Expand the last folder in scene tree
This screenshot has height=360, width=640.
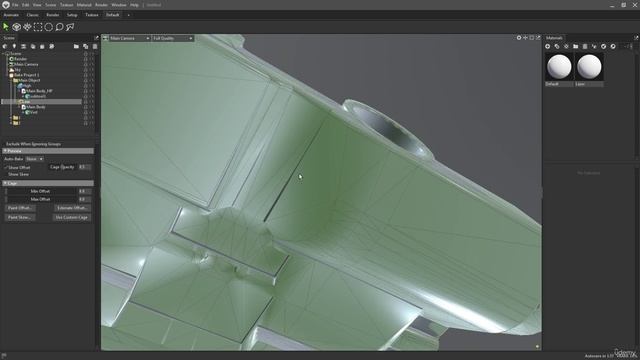tap(11, 123)
